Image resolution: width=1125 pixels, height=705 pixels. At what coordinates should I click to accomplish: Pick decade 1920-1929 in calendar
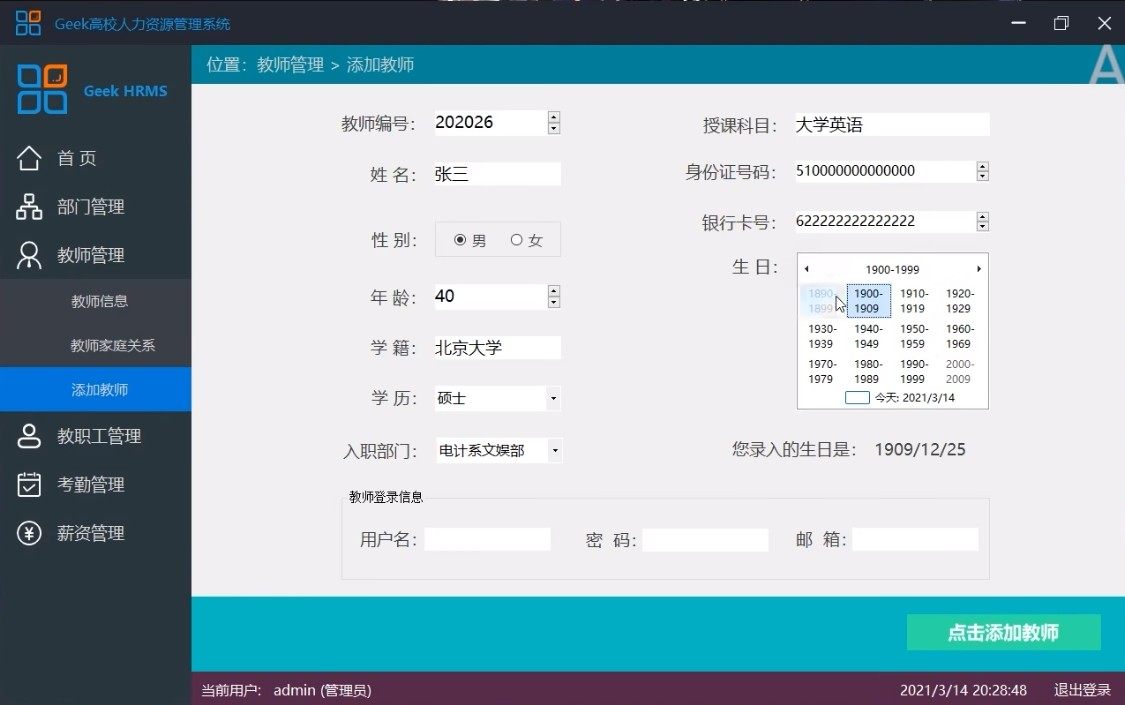click(x=959, y=301)
